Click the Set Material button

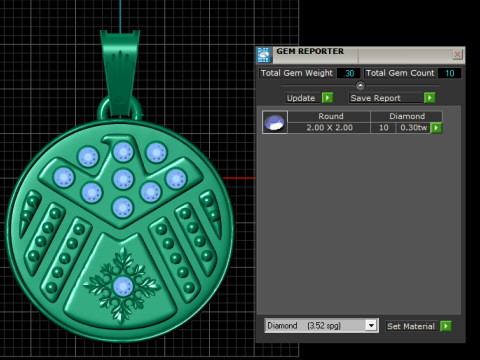click(x=412, y=326)
